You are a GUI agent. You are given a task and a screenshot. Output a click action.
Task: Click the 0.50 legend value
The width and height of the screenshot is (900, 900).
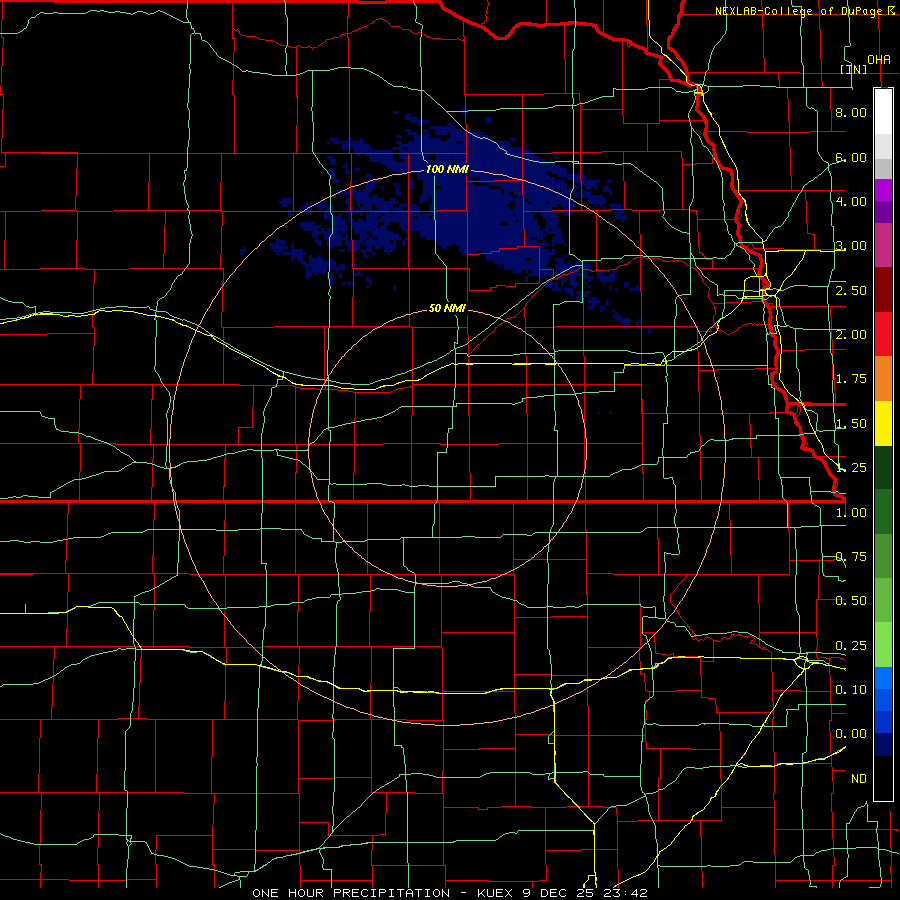click(x=851, y=601)
